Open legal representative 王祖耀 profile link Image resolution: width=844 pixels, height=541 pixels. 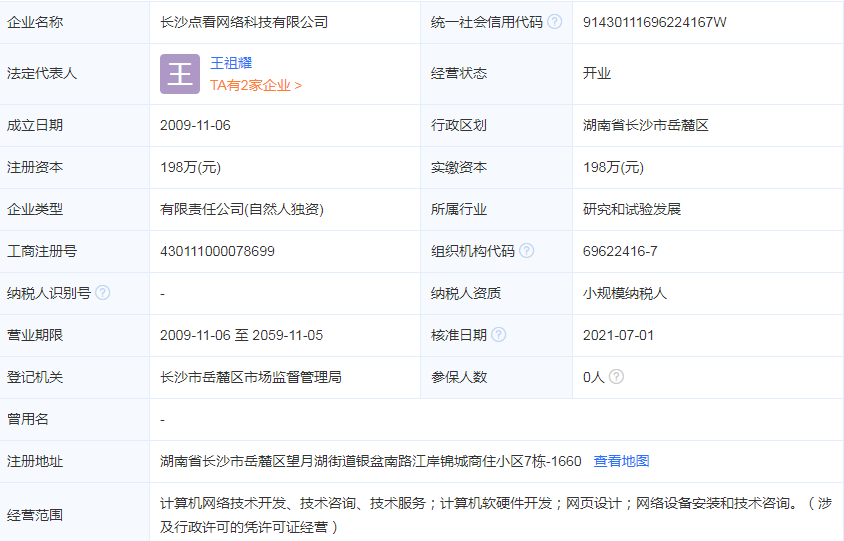tap(230, 63)
